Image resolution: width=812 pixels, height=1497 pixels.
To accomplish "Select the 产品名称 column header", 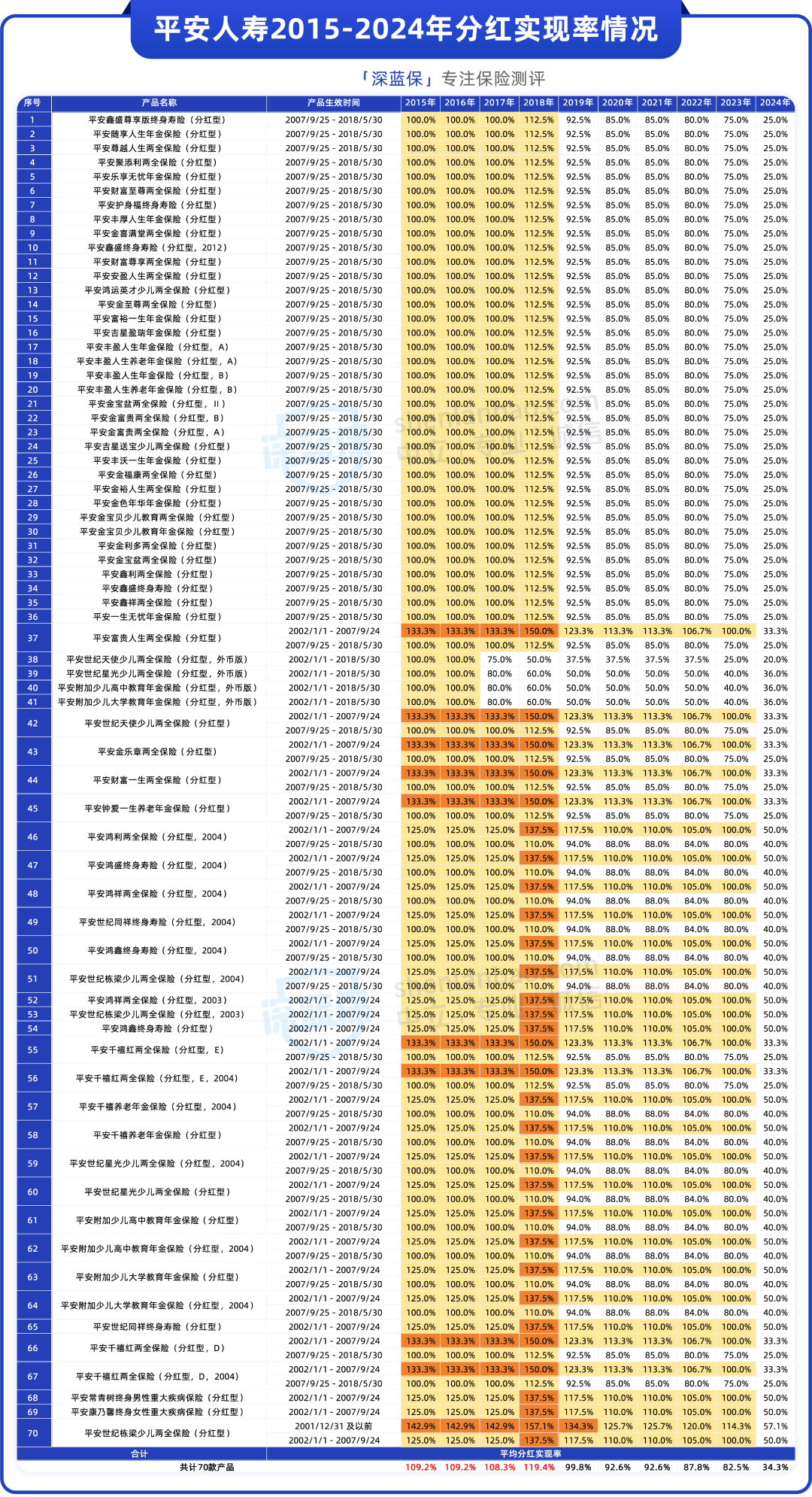I will 159,103.
